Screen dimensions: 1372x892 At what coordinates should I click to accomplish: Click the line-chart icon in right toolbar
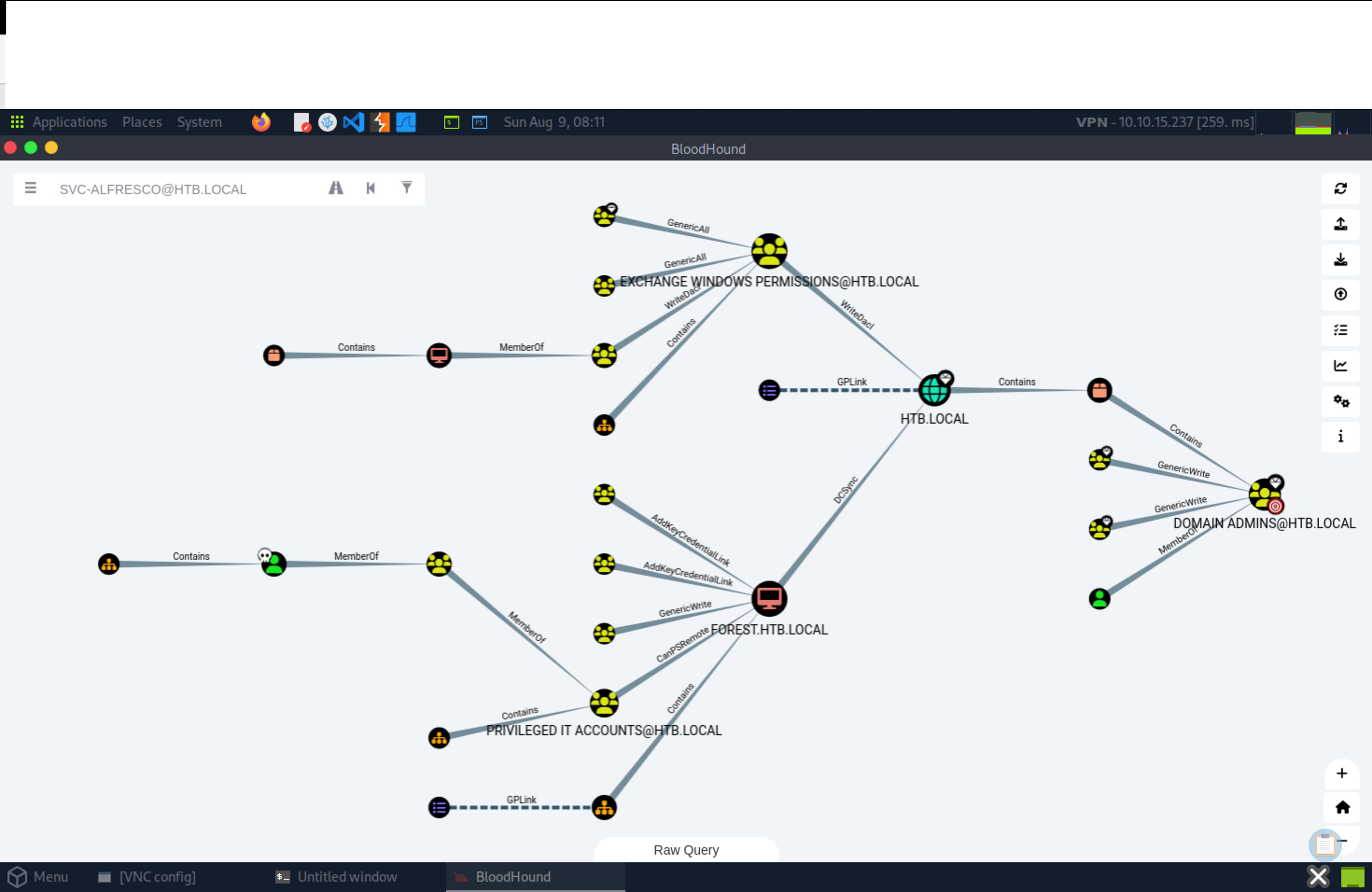(1340, 366)
